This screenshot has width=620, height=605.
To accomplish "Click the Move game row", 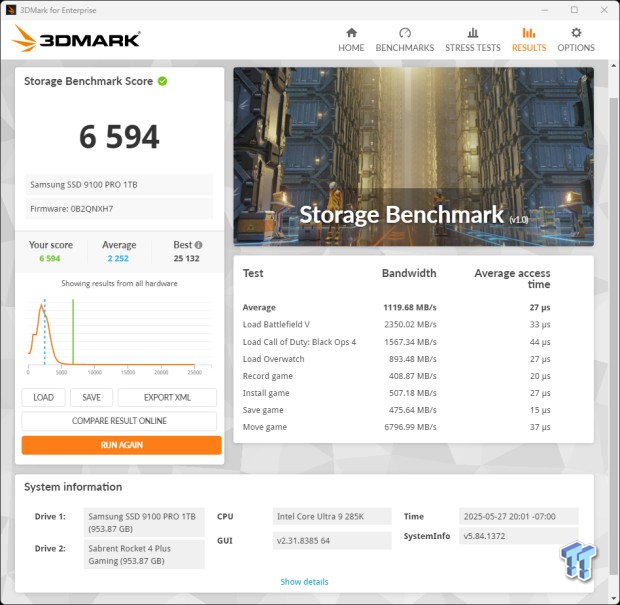I will click(397, 427).
